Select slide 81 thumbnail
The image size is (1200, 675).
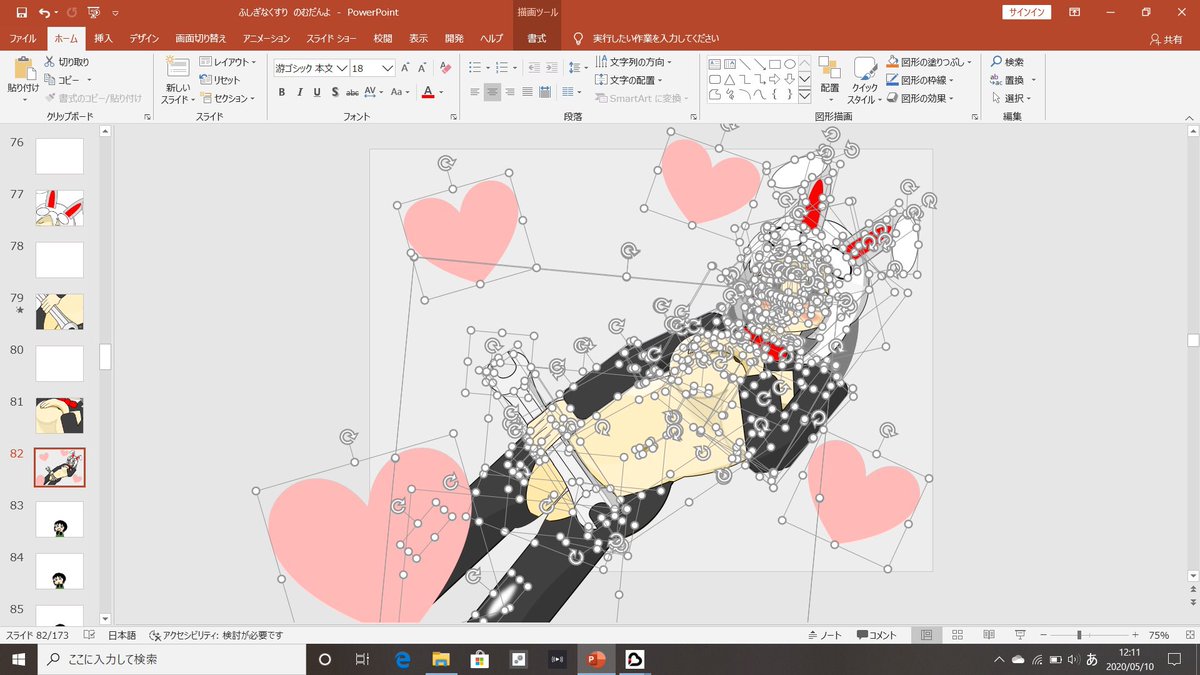point(59,415)
